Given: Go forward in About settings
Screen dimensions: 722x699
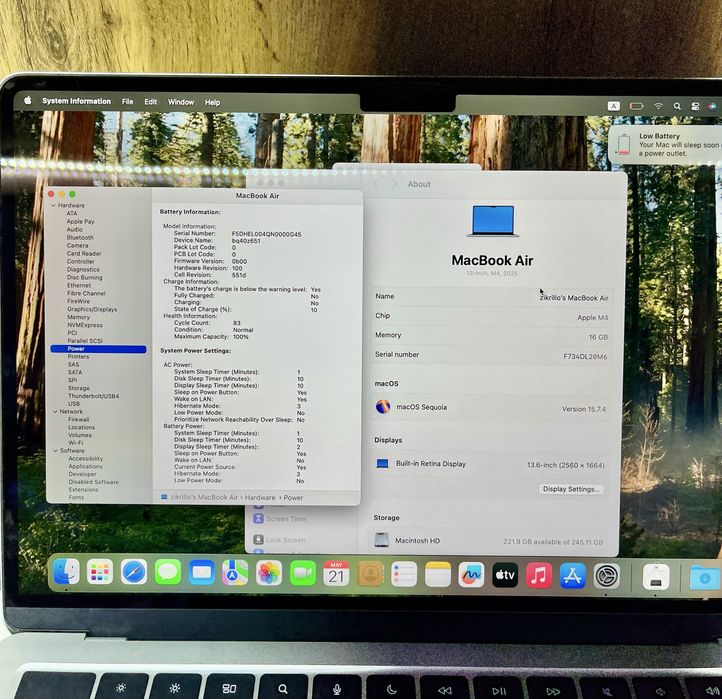Looking at the screenshot, I should tap(394, 184).
